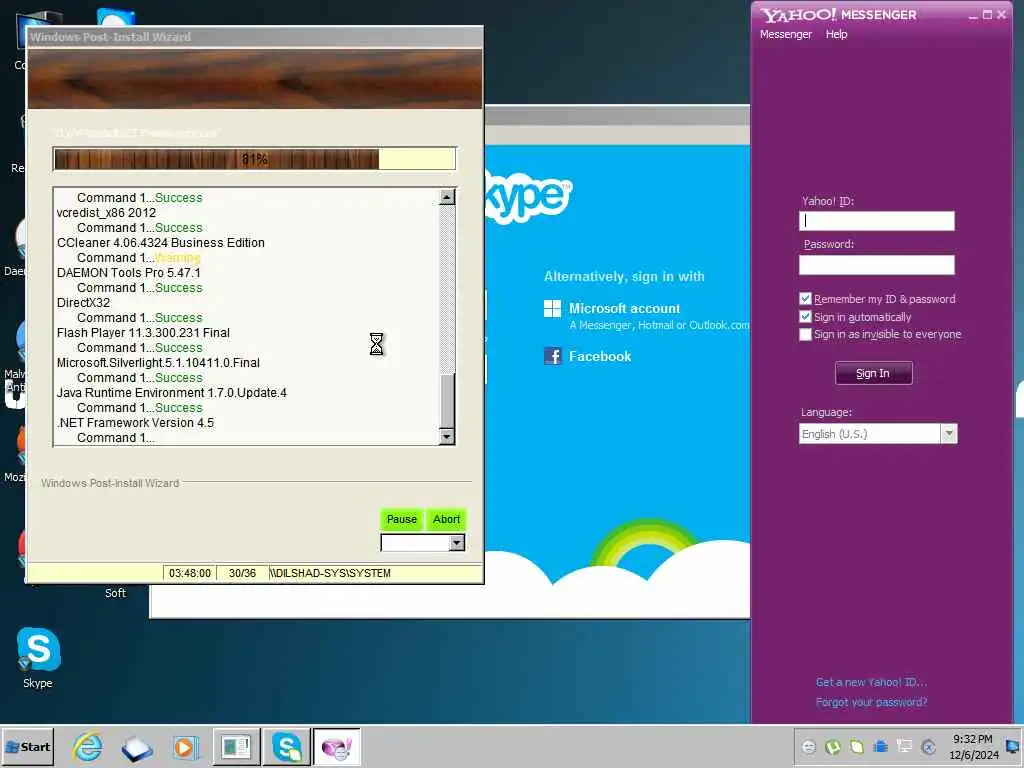Select .NET Framework Version 4.5 entry
The height and width of the screenshot is (768, 1024).
[x=135, y=423]
